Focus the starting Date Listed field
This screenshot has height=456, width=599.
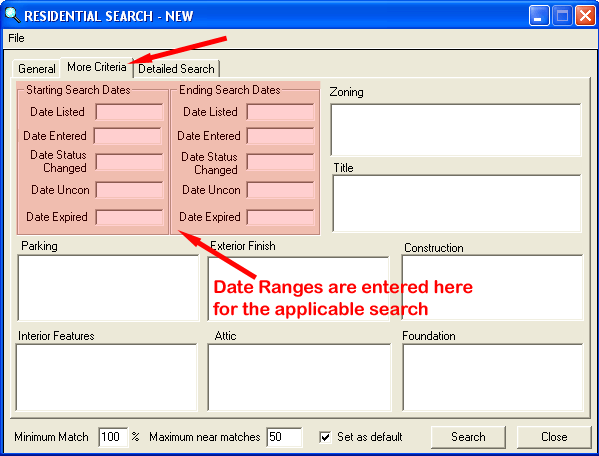pos(130,112)
